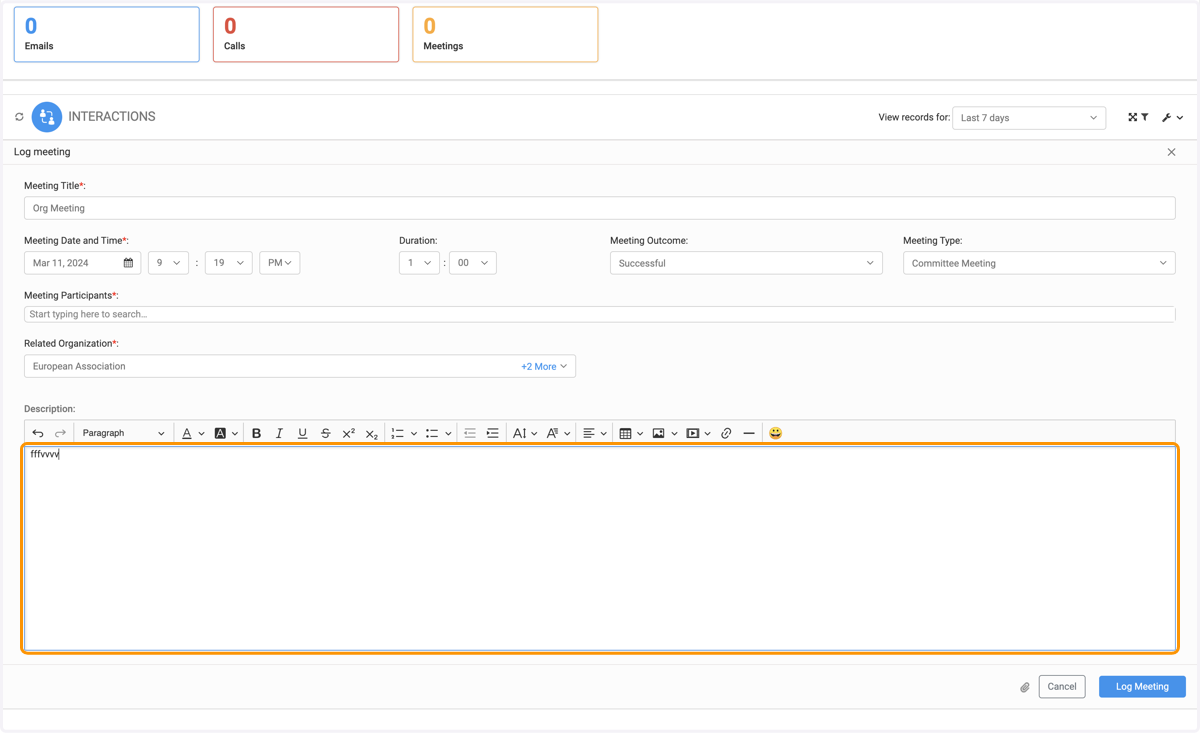
Task: Change the AM/PM dropdown
Action: 279,263
